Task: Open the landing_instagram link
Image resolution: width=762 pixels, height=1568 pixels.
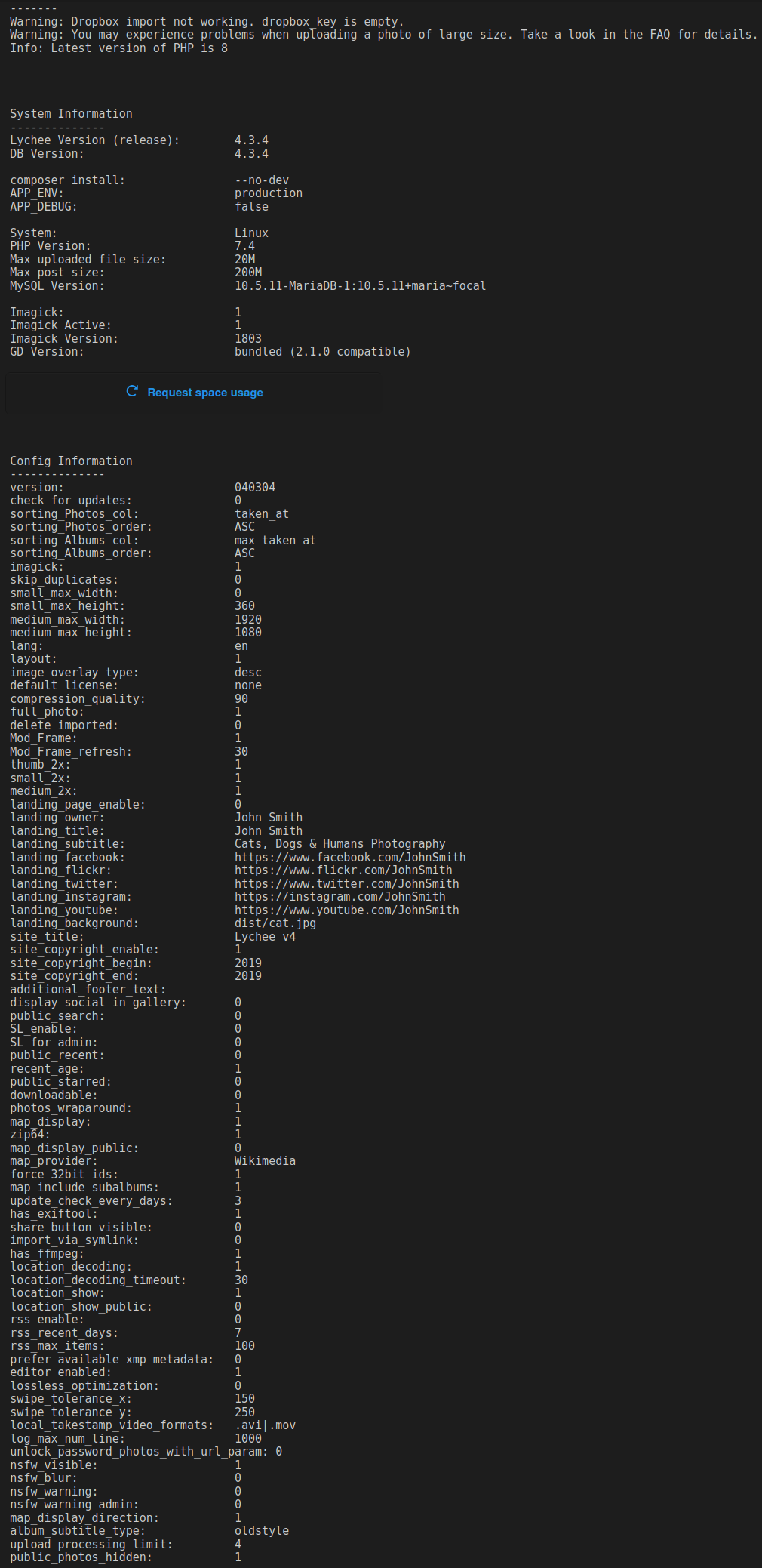Action: pos(340,896)
